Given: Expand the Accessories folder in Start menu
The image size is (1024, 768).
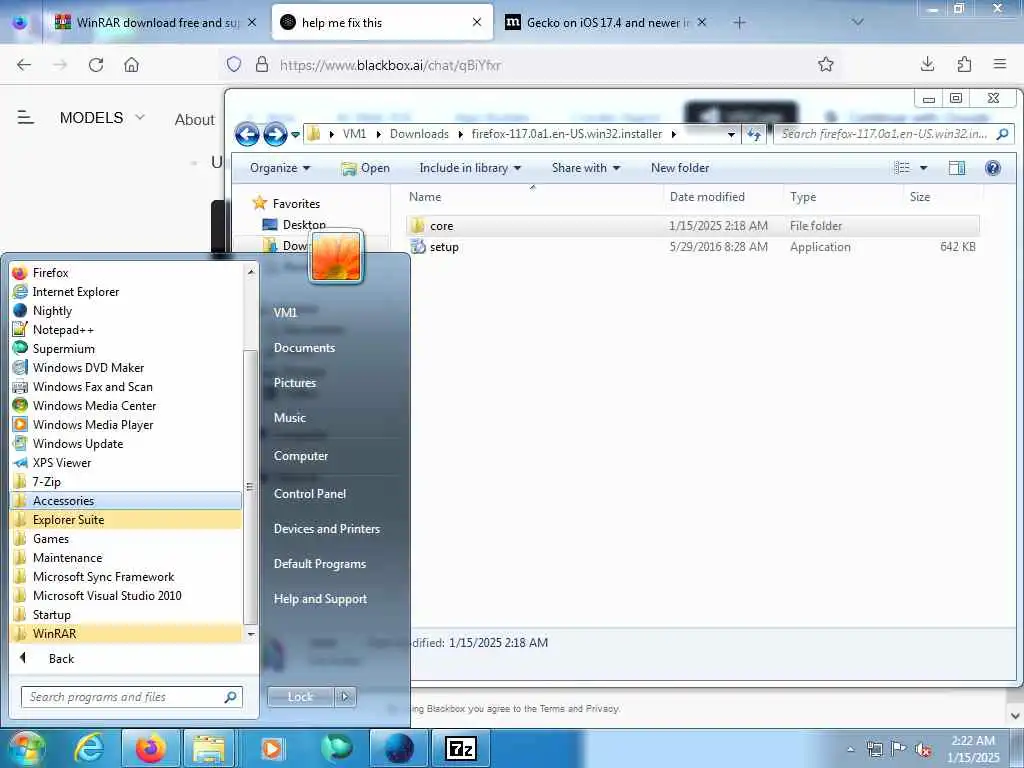Looking at the screenshot, I should coord(125,500).
